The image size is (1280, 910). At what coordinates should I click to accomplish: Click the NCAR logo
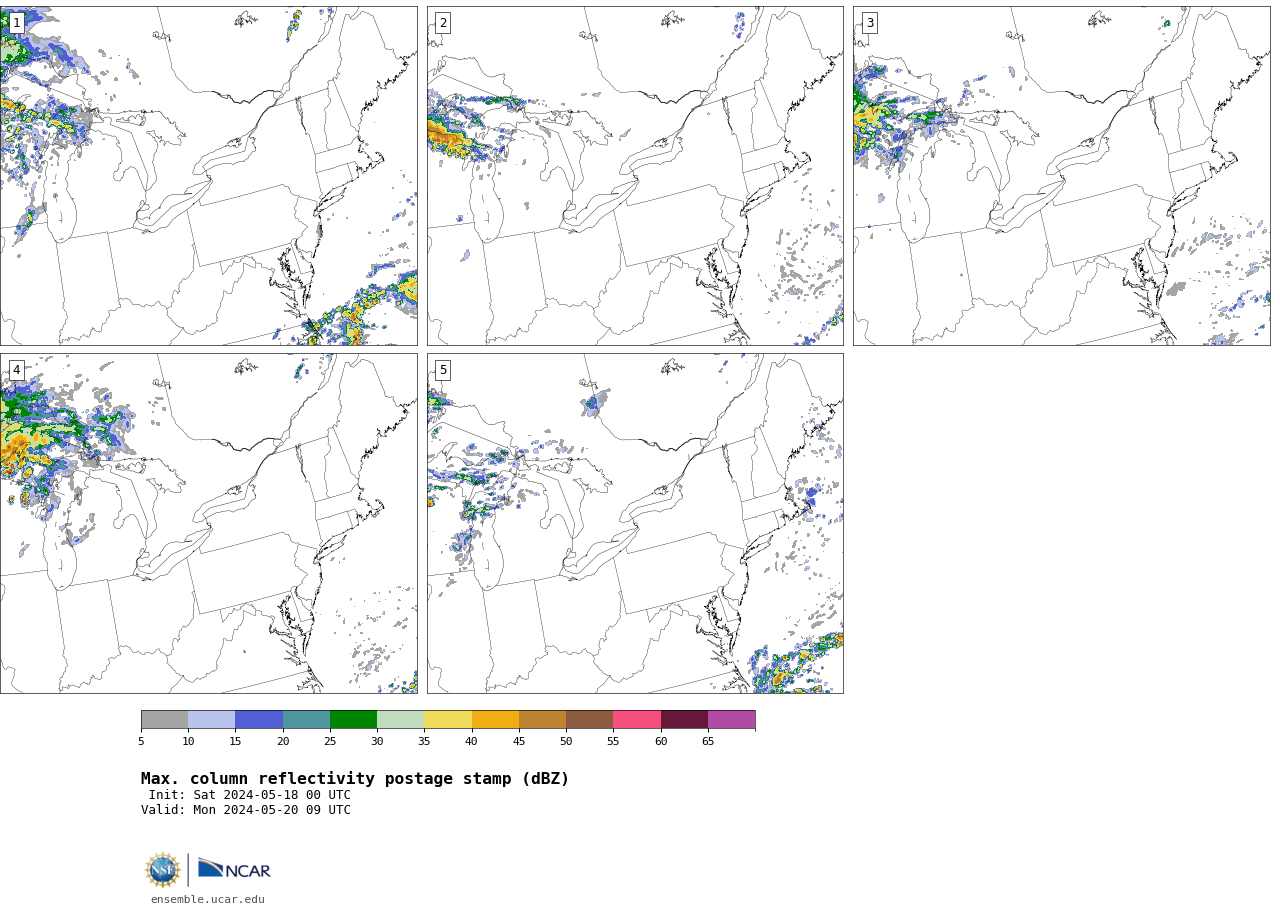234,869
